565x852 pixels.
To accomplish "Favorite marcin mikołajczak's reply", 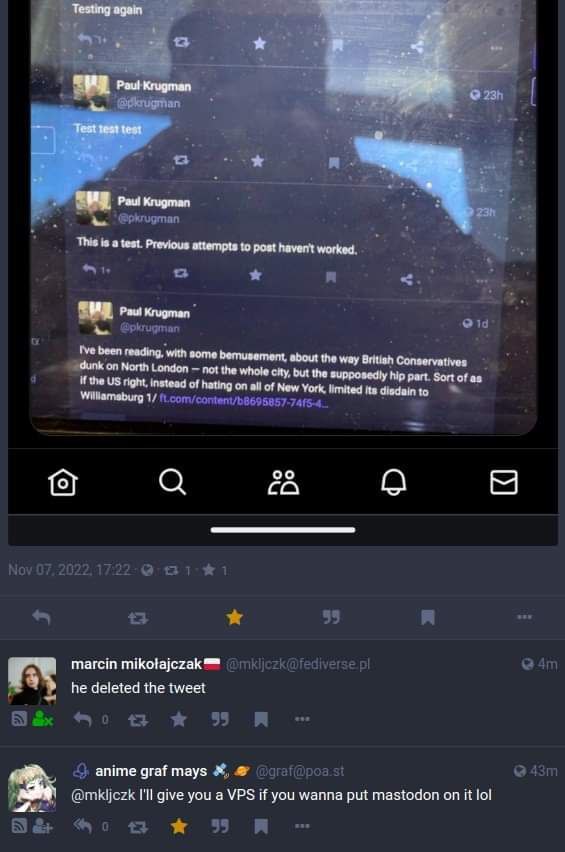I will pos(178,719).
